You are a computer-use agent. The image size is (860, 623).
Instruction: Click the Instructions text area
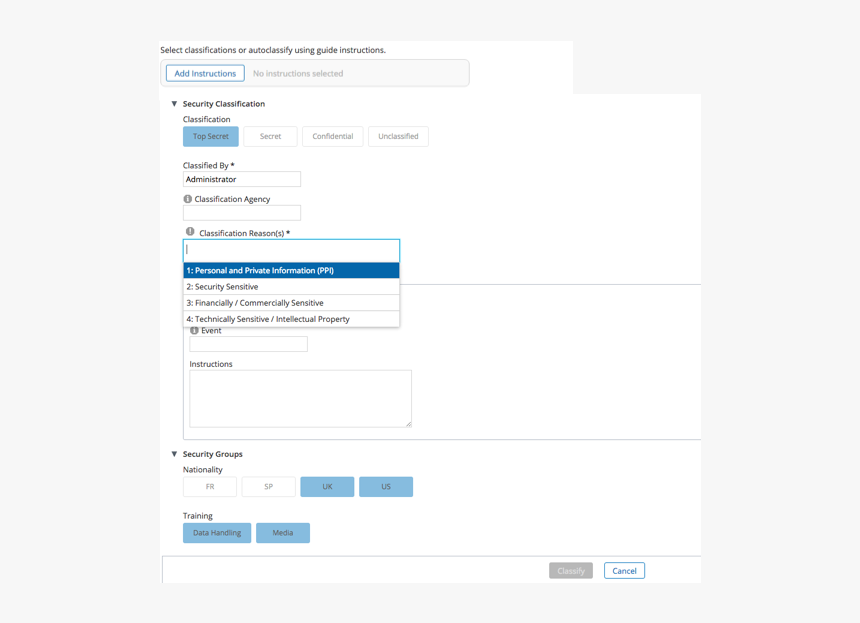coord(301,399)
